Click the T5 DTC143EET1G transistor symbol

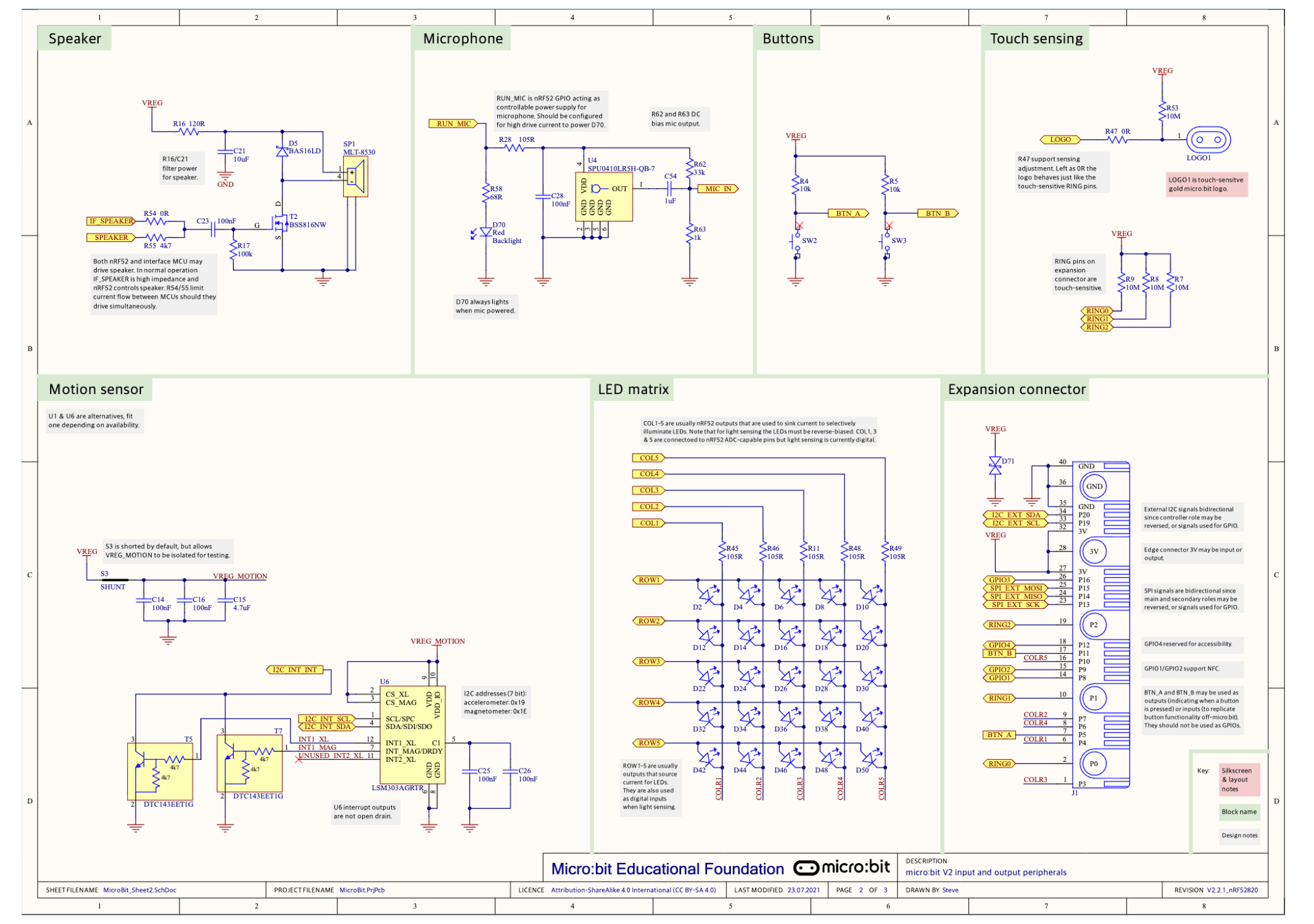(x=160, y=771)
